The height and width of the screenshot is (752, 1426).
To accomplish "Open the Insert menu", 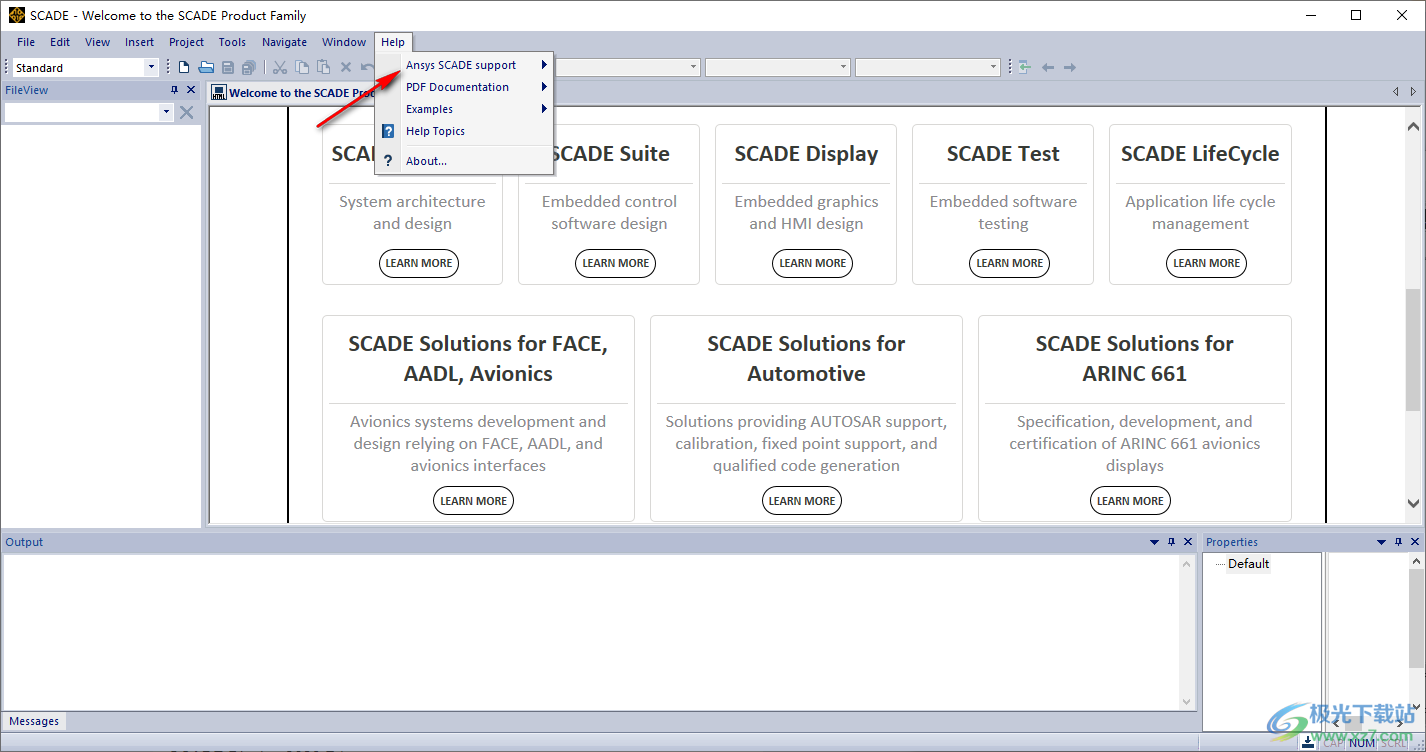I will click(139, 42).
